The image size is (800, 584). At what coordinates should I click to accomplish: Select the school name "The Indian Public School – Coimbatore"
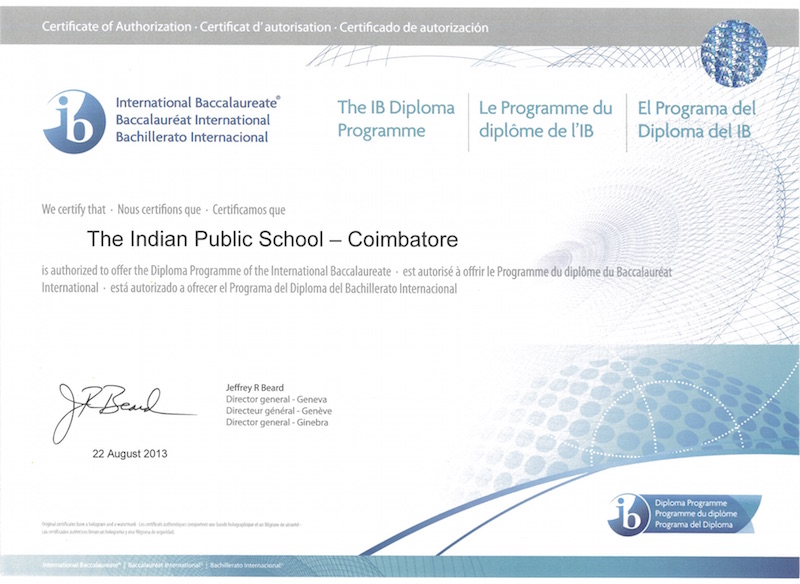[272, 239]
